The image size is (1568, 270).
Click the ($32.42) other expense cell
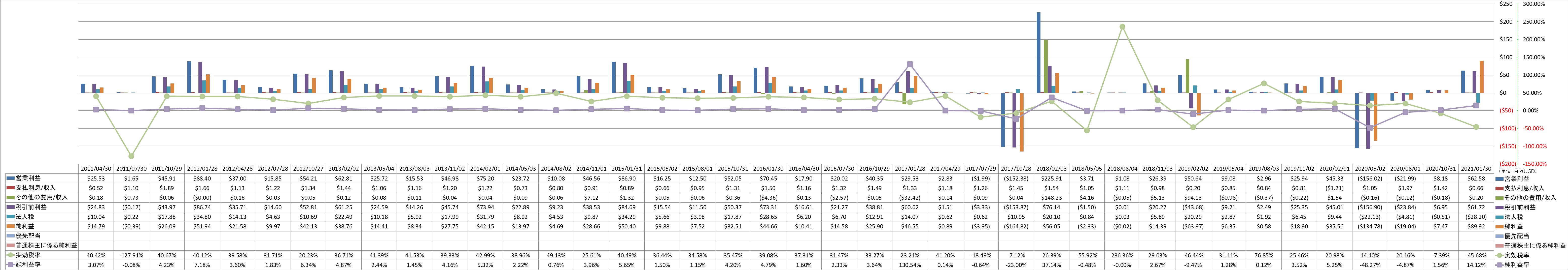910,197
